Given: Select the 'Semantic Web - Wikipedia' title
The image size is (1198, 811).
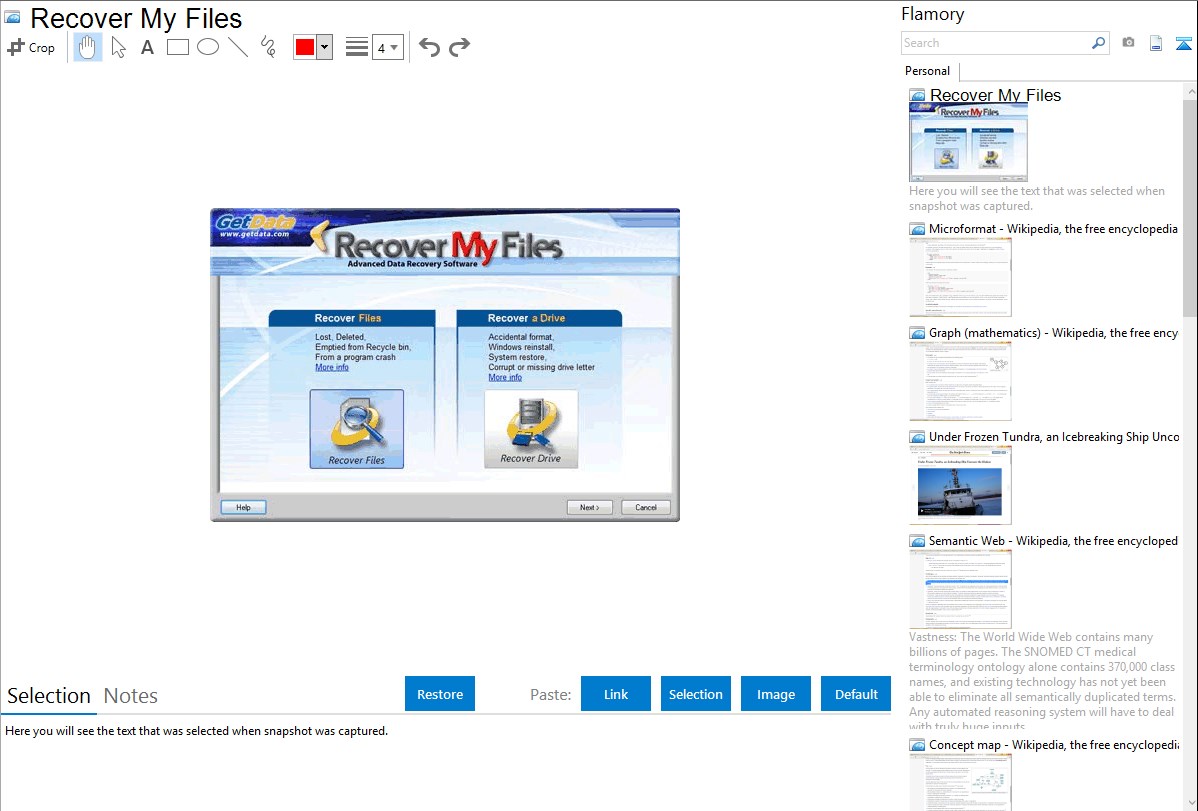Looking at the screenshot, I should (x=1053, y=541).
